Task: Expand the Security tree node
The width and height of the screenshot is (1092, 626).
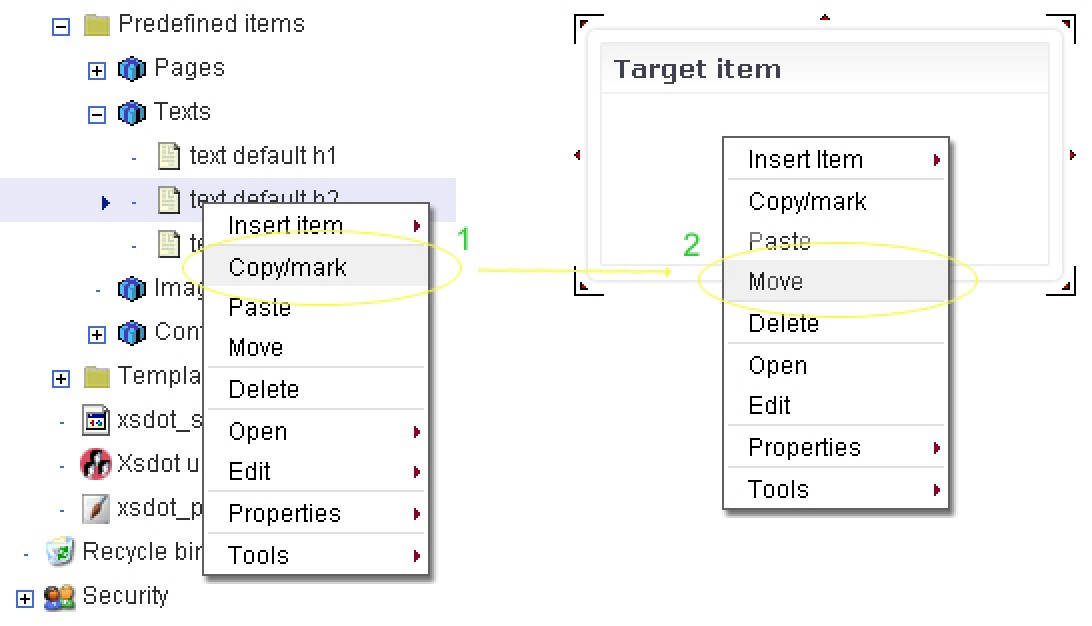Action: tap(25, 599)
